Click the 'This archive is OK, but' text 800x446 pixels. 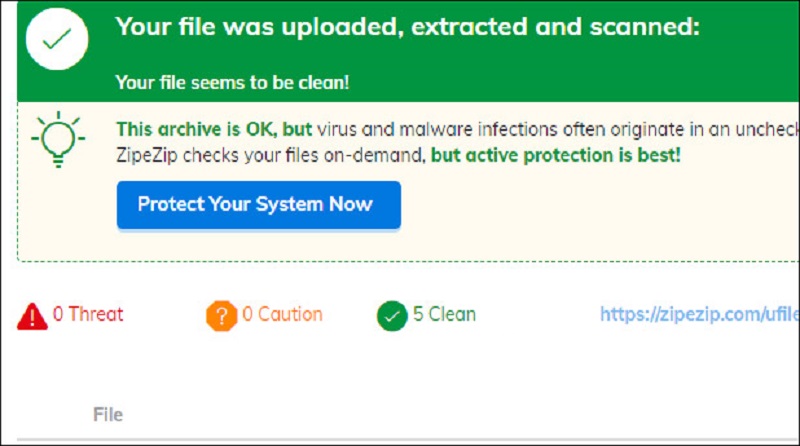[214, 129]
